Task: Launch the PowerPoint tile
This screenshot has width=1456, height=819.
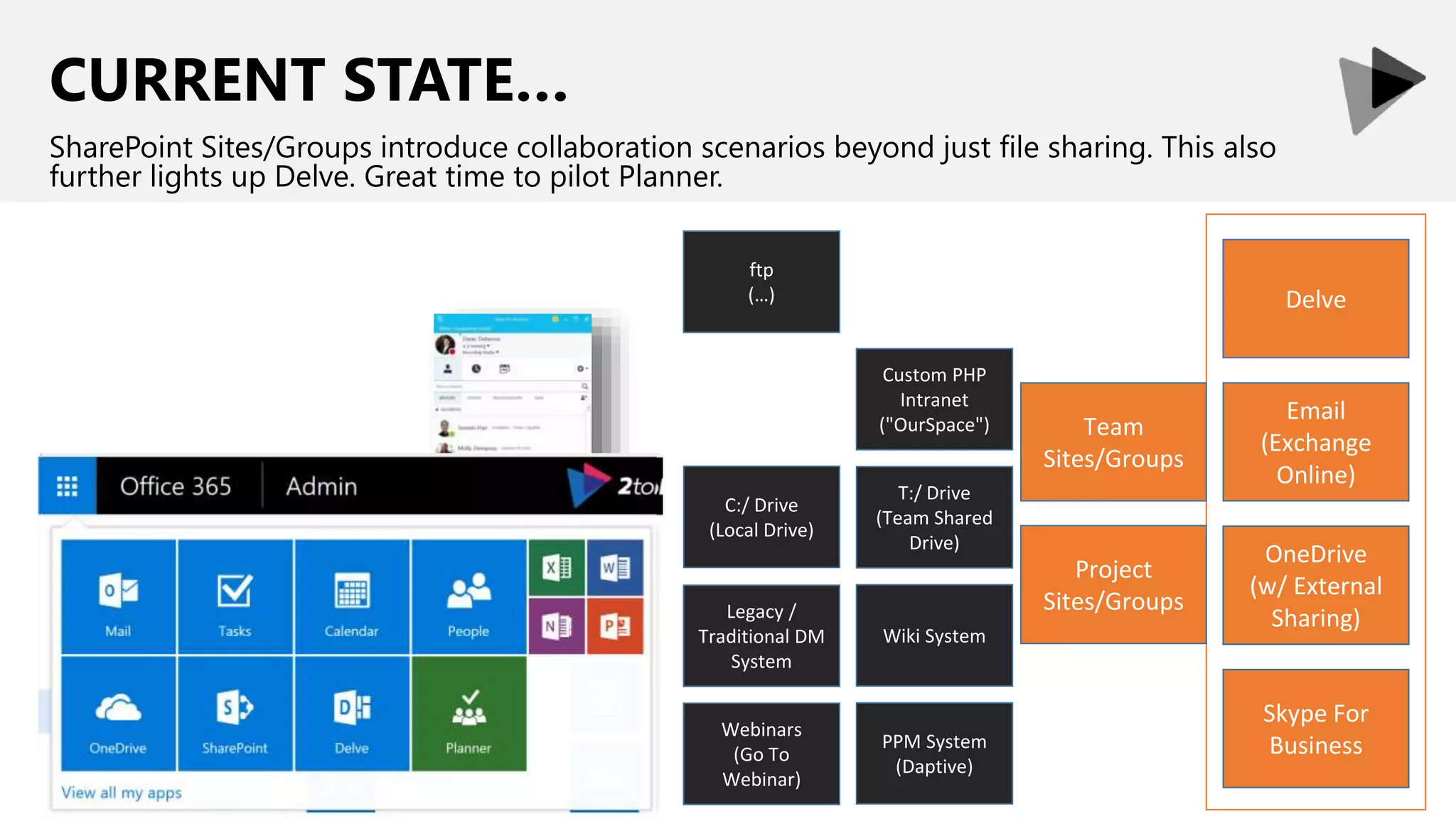Action: [x=615, y=626]
